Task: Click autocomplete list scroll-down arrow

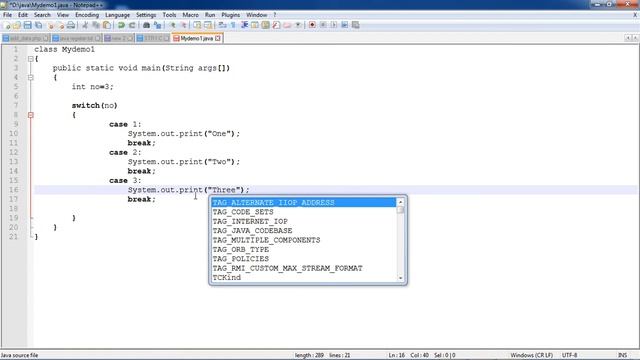Action: pos(400,278)
